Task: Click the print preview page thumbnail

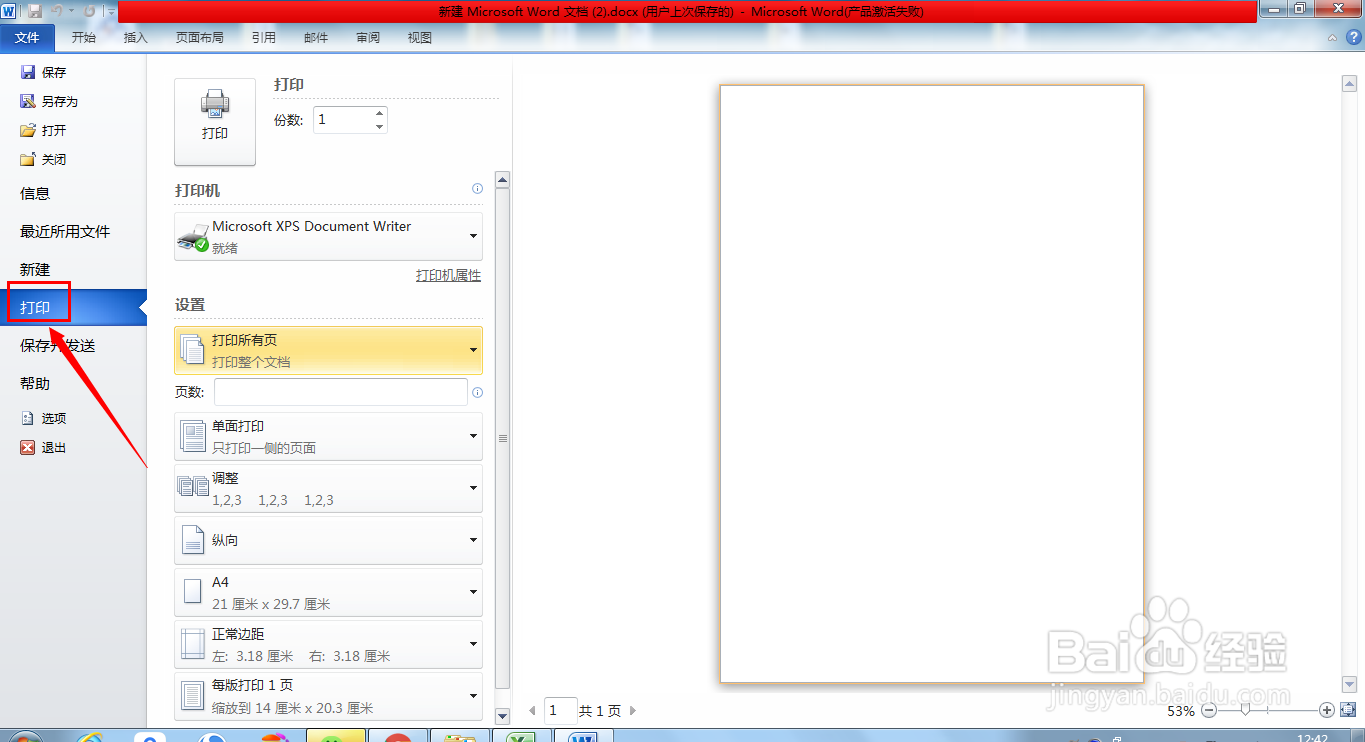Action: pyautogui.click(x=932, y=384)
